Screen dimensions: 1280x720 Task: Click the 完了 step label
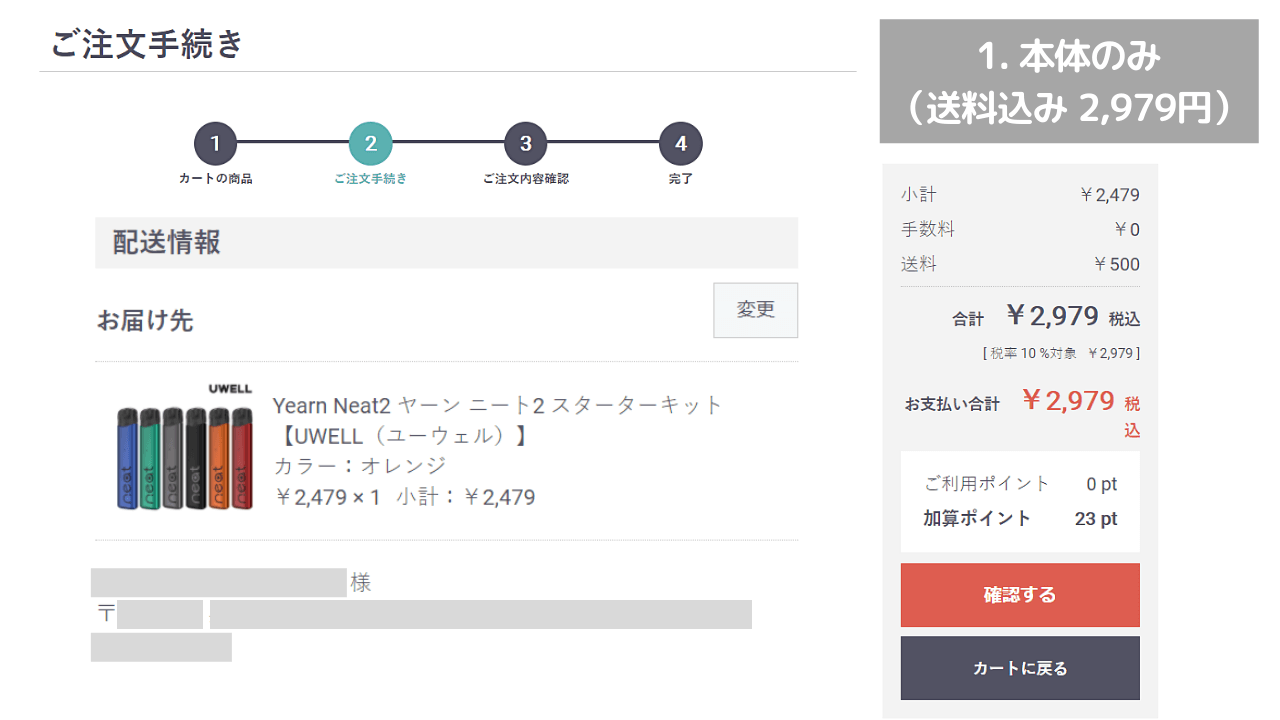[x=681, y=179]
